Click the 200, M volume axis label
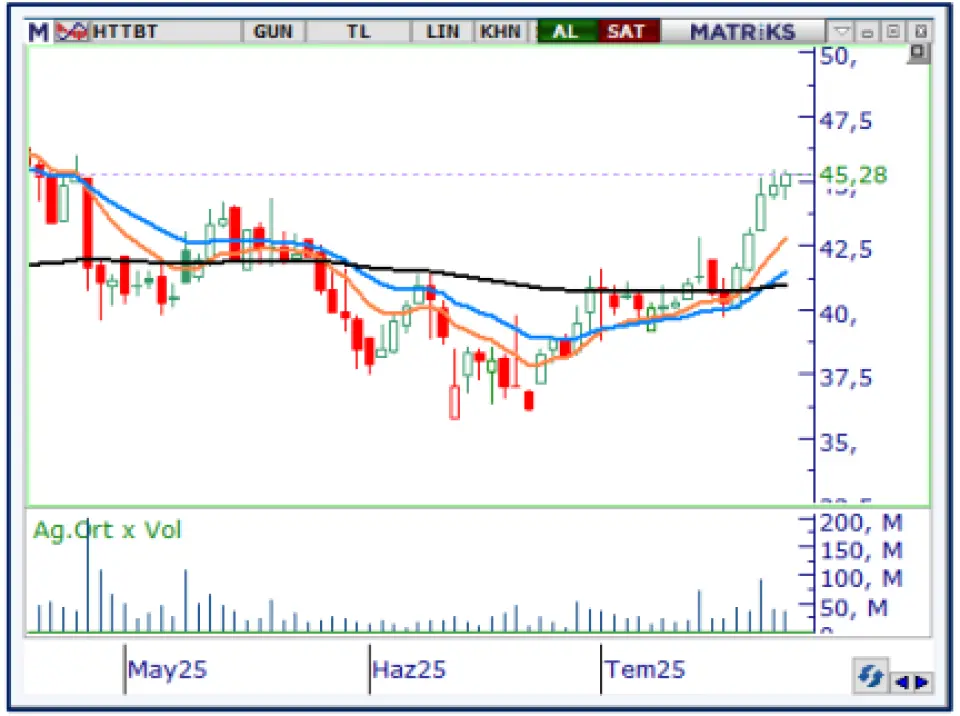 tap(861, 523)
